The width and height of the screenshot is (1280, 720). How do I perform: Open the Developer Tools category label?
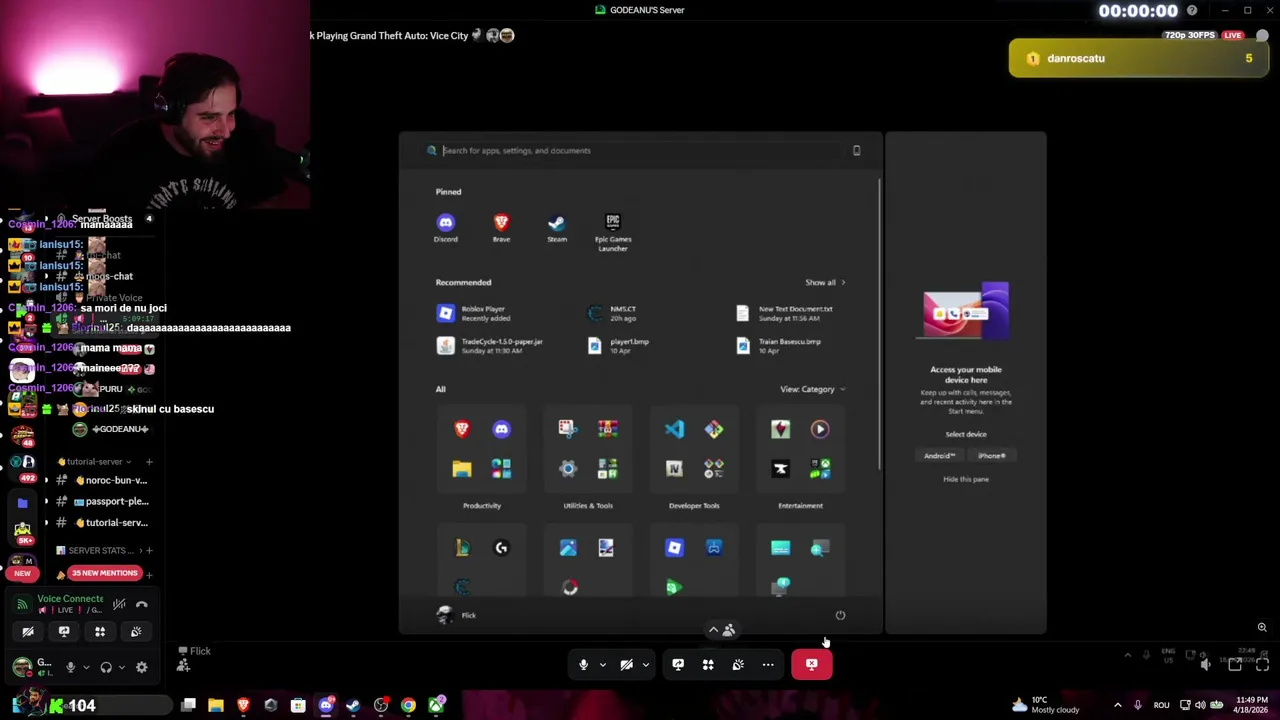point(694,506)
